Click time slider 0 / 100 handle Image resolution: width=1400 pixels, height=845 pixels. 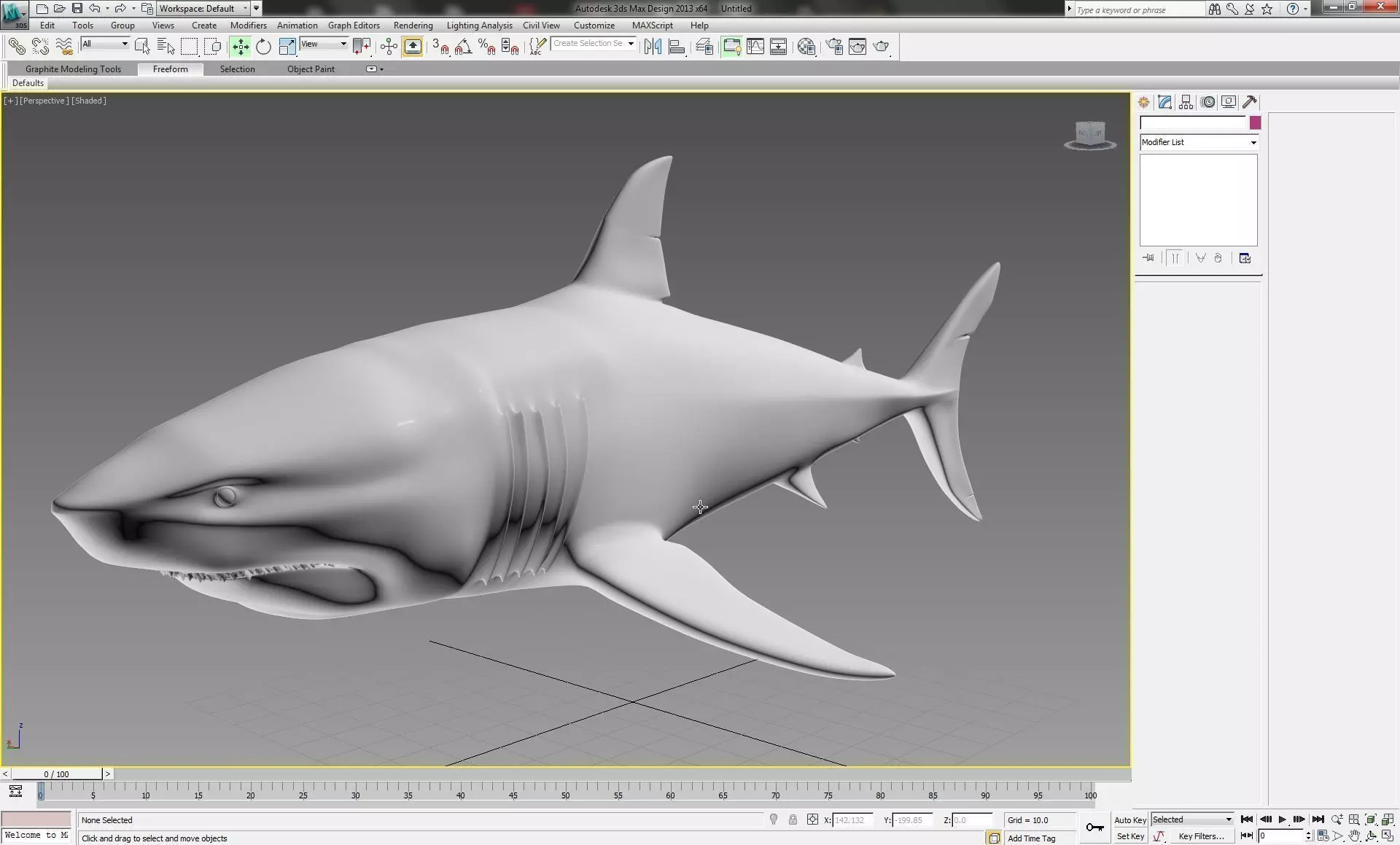pos(56,774)
